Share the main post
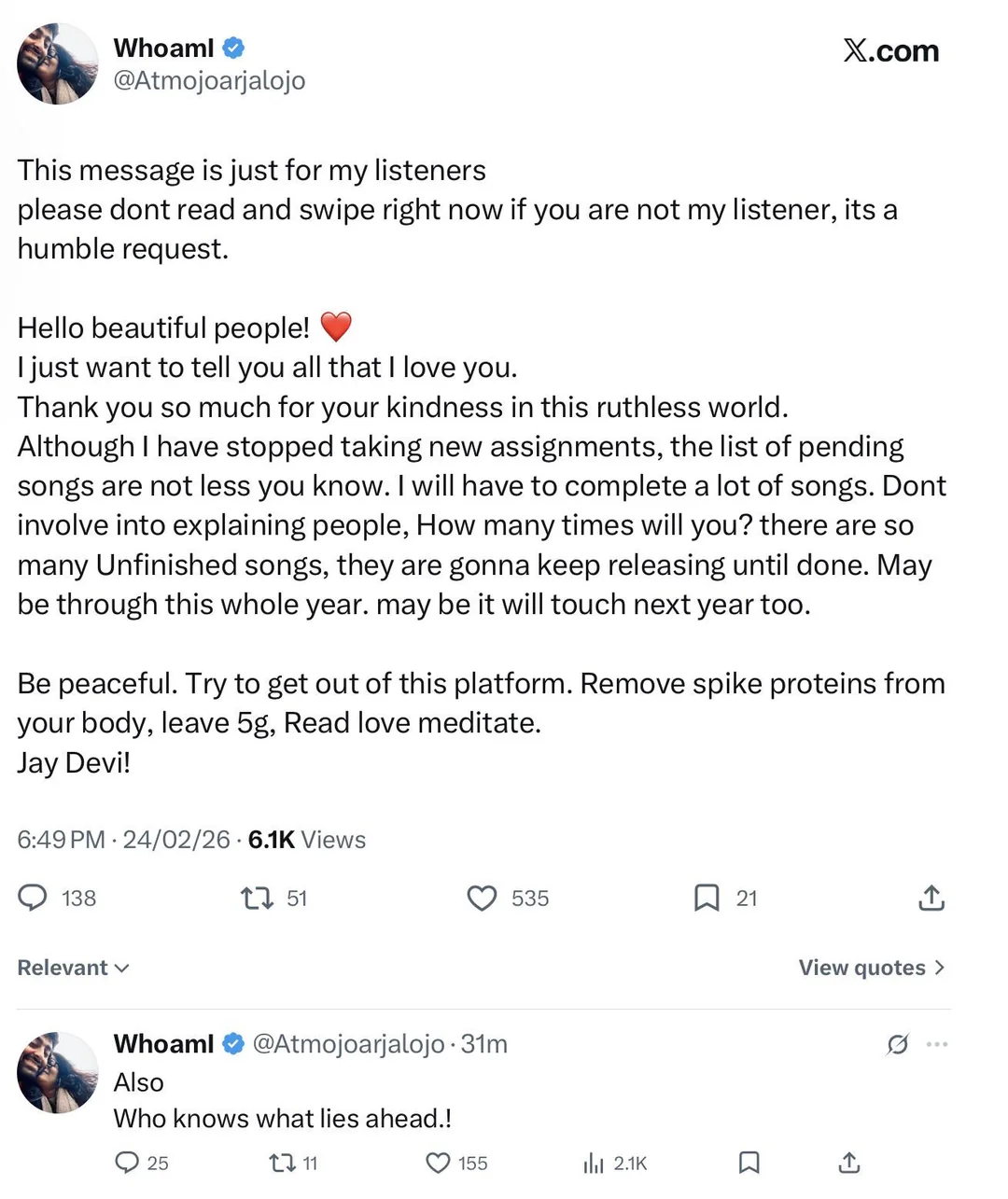 point(931,898)
